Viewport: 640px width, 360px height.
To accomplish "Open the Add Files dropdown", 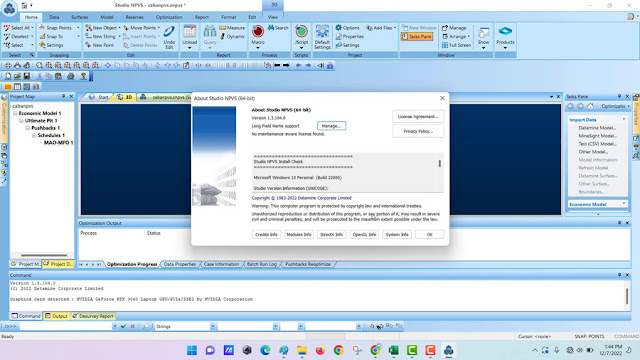I will click(395, 28).
